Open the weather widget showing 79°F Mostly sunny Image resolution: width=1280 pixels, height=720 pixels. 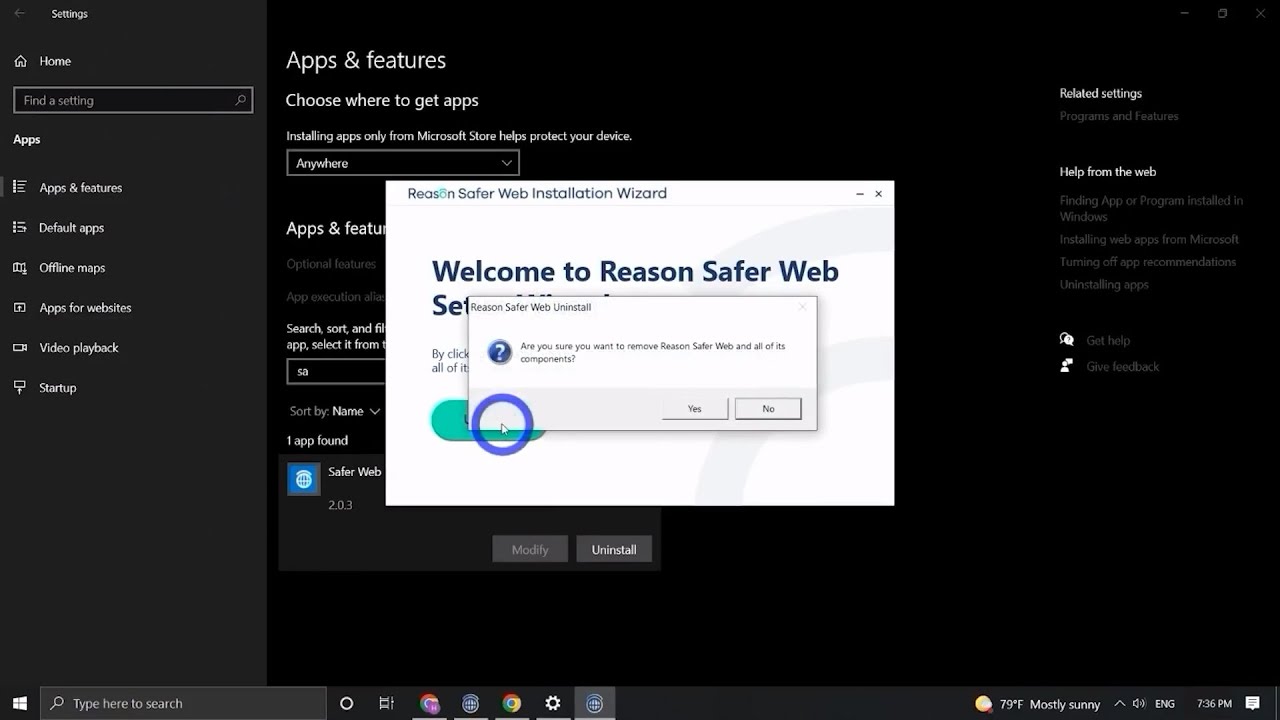pos(1037,704)
